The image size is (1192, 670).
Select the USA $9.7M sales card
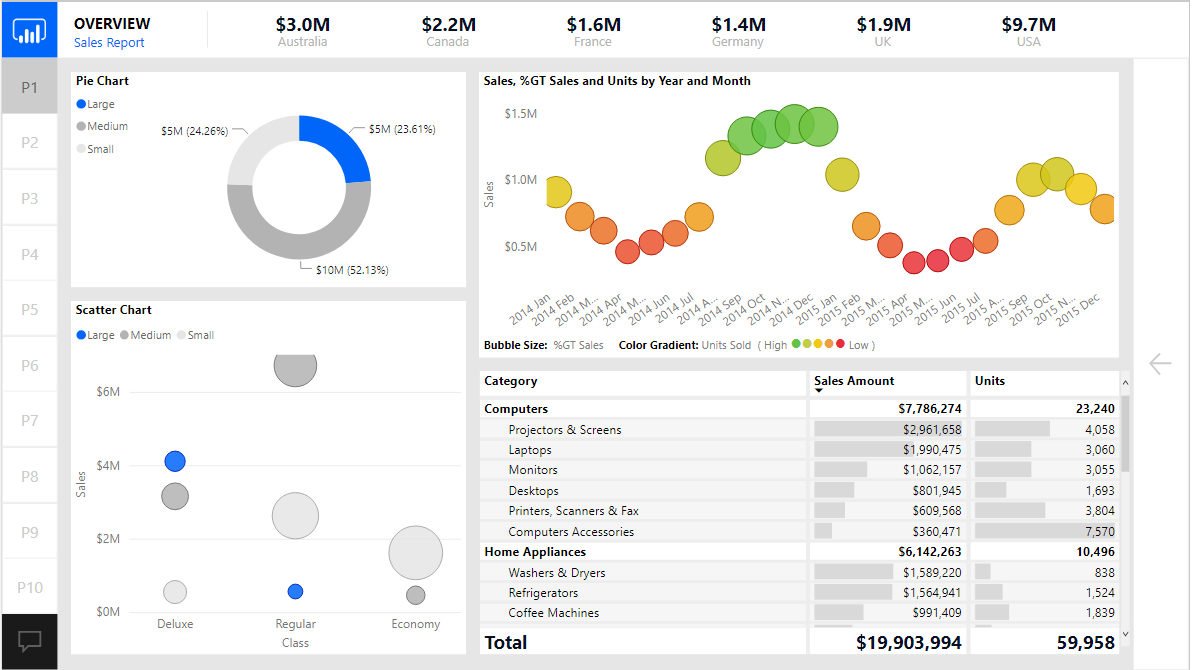point(1028,31)
